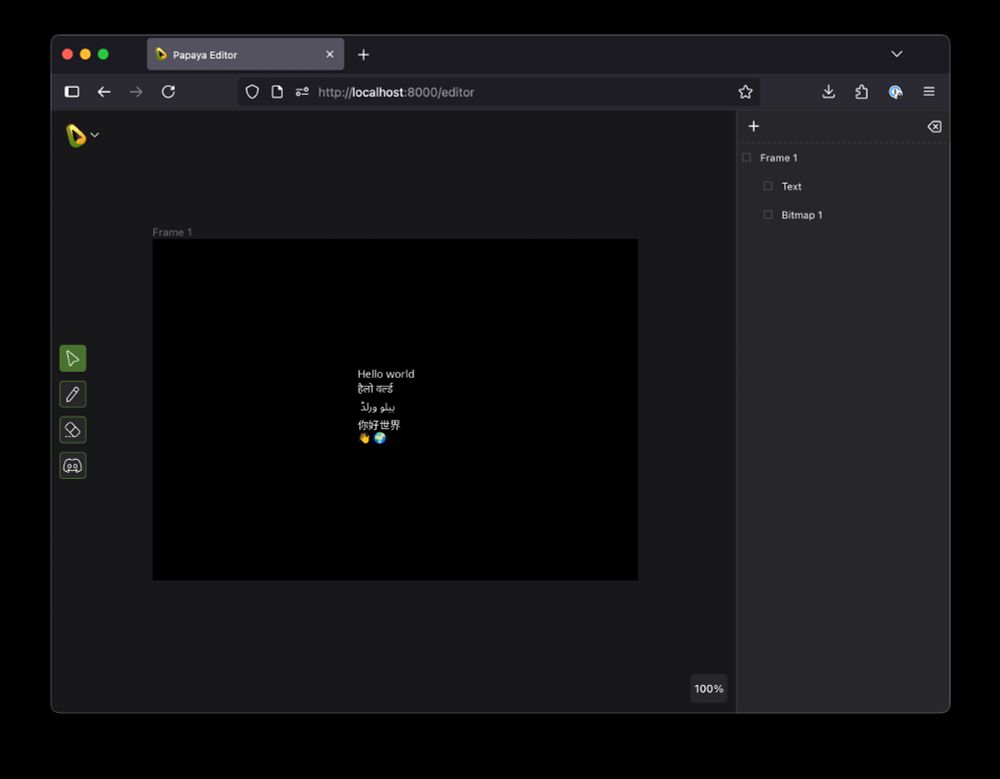This screenshot has height=779, width=1000.
Task: Select the Bitmap 1 layer row
Action: point(843,215)
